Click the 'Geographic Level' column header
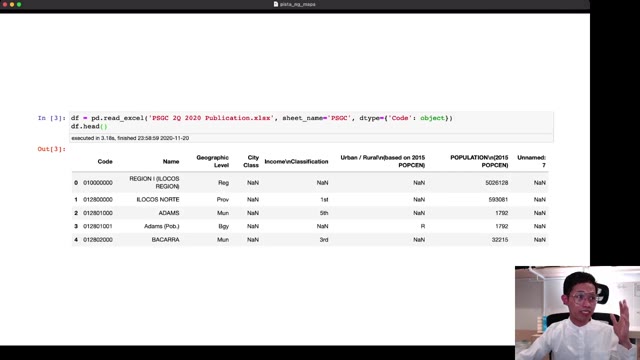This screenshot has width=640, height=360. tap(212, 161)
